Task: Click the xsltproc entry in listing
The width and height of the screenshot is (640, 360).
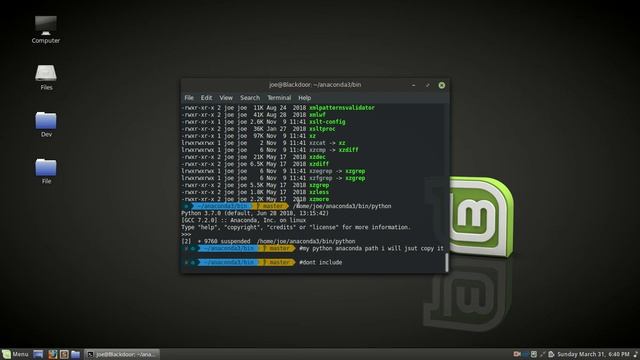Action: pyautogui.click(x=322, y=129)
